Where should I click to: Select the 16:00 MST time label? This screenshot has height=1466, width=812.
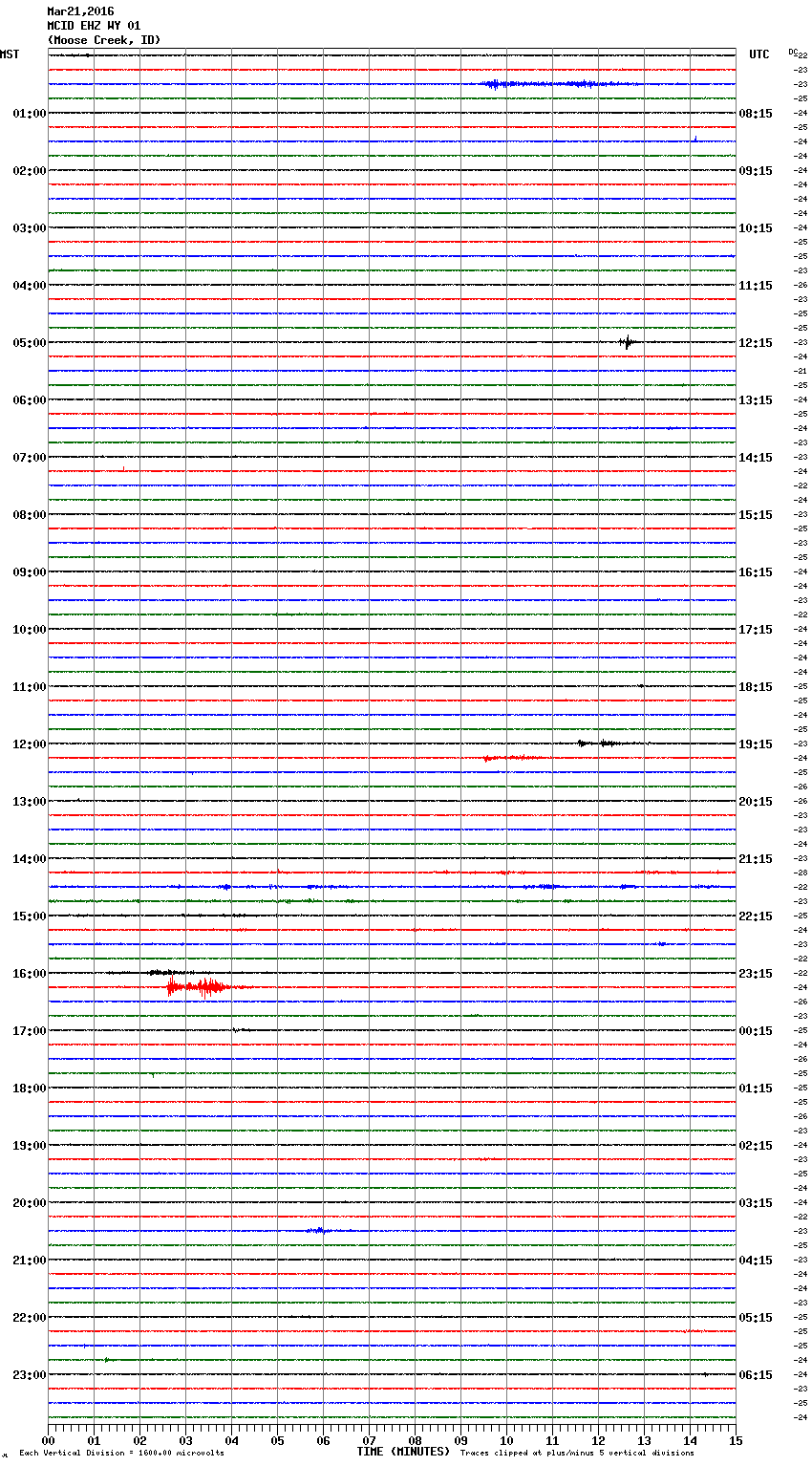click(29, 973)
